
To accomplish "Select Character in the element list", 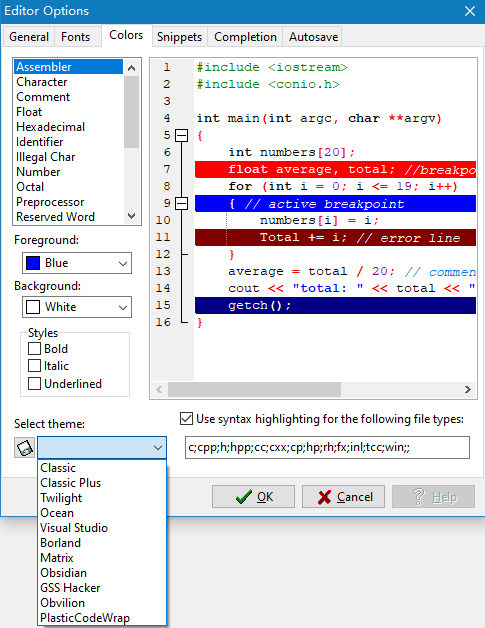I will [68, 82].
